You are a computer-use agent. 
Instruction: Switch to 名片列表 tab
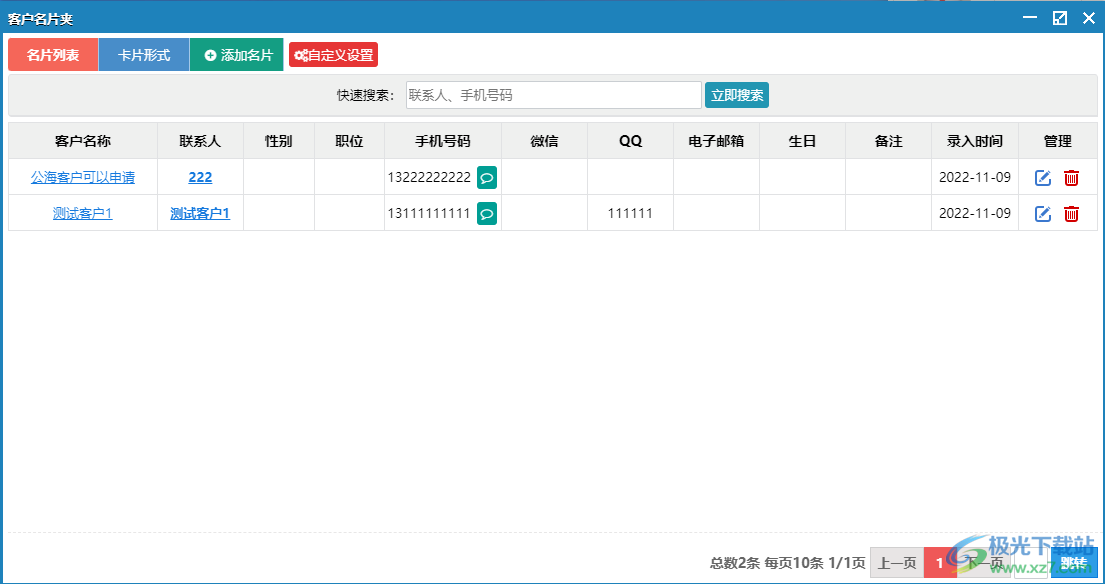pos(53,55)
